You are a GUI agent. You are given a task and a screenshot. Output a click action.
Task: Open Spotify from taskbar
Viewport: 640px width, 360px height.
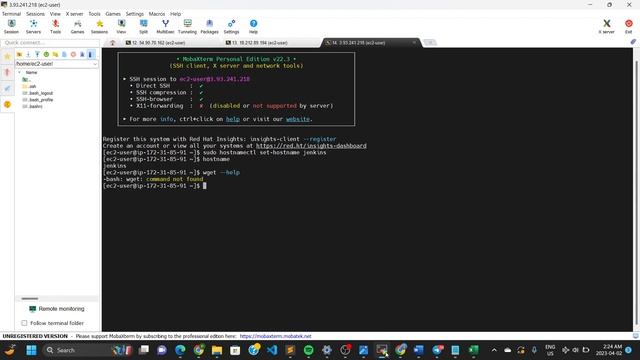(x=309, y=350)
